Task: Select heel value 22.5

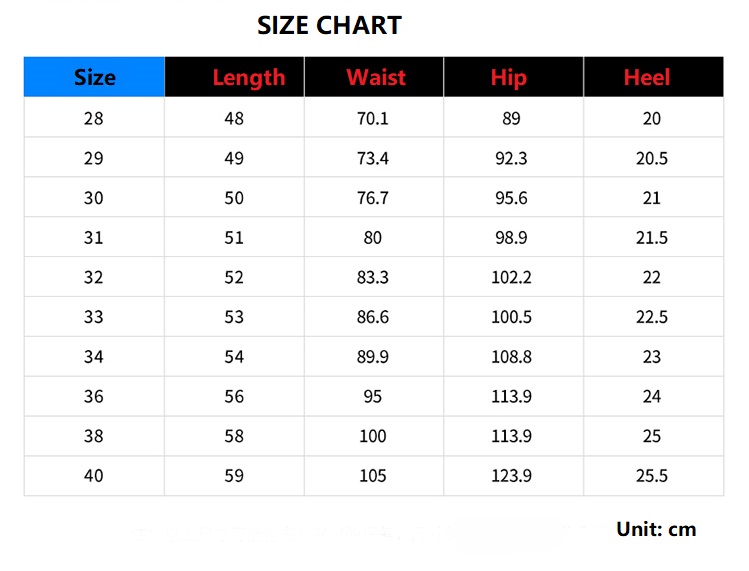Action: [652, 317]
